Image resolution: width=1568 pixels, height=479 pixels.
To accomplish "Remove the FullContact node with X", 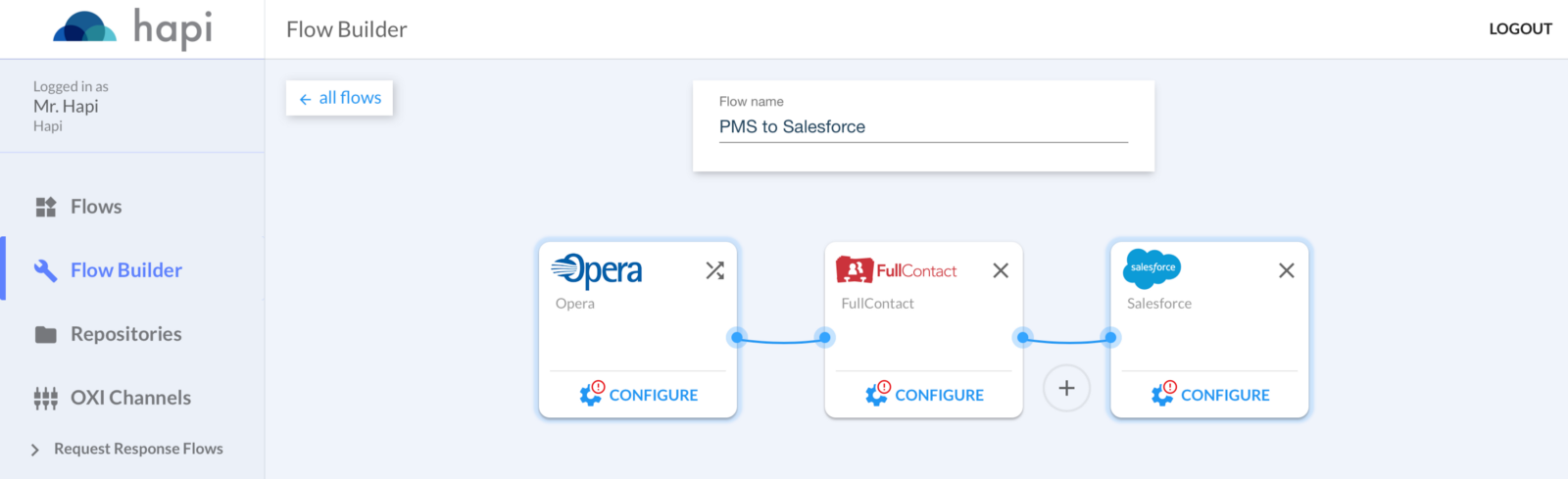I will coord(1001,270).
